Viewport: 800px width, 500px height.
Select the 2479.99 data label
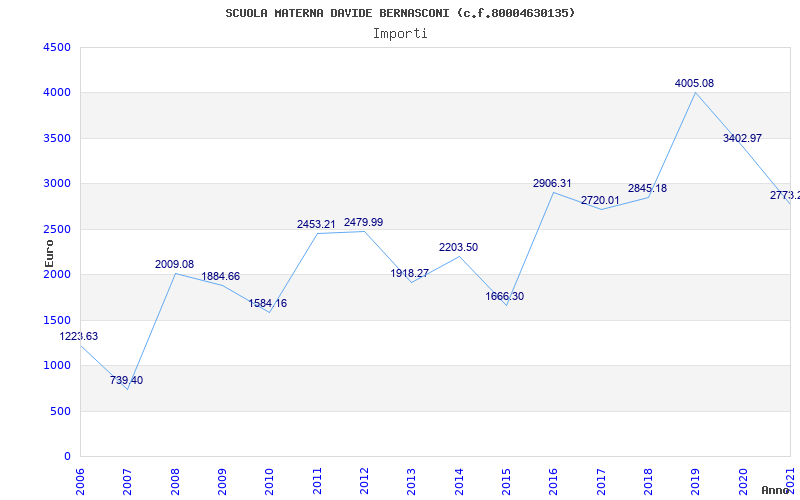coord(363,222)
